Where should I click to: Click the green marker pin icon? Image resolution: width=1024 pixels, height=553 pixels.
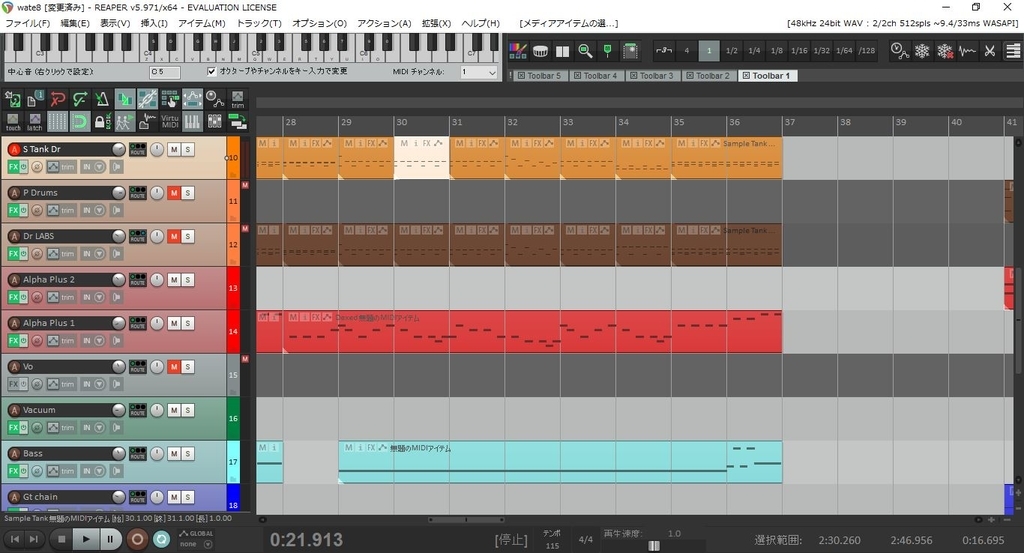607,51
